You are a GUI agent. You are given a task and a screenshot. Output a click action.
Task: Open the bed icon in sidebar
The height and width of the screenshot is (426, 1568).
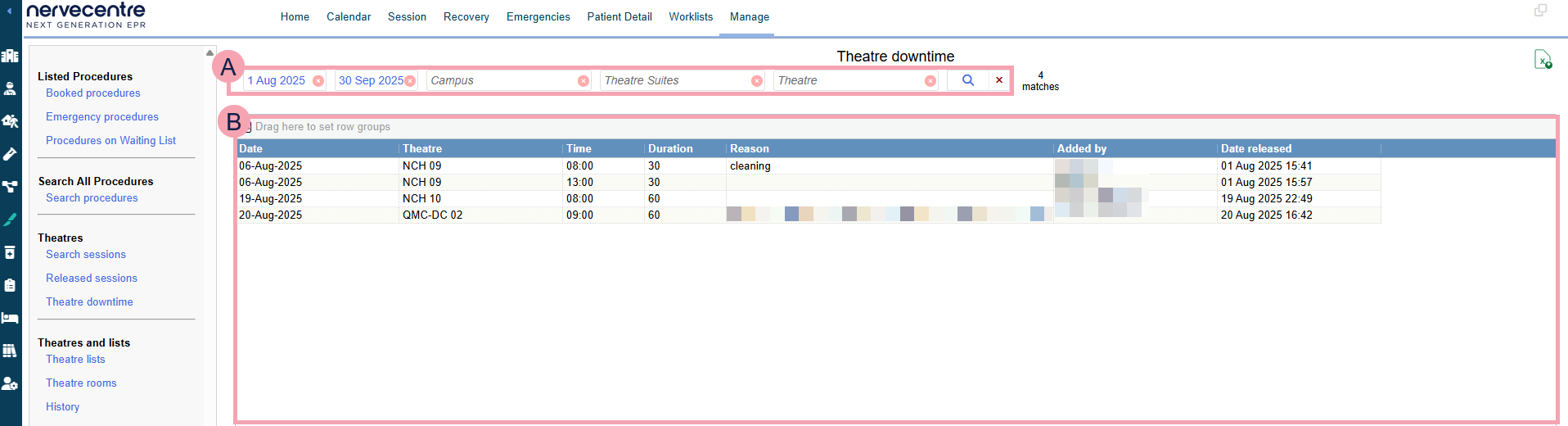[x=10, y=318]
